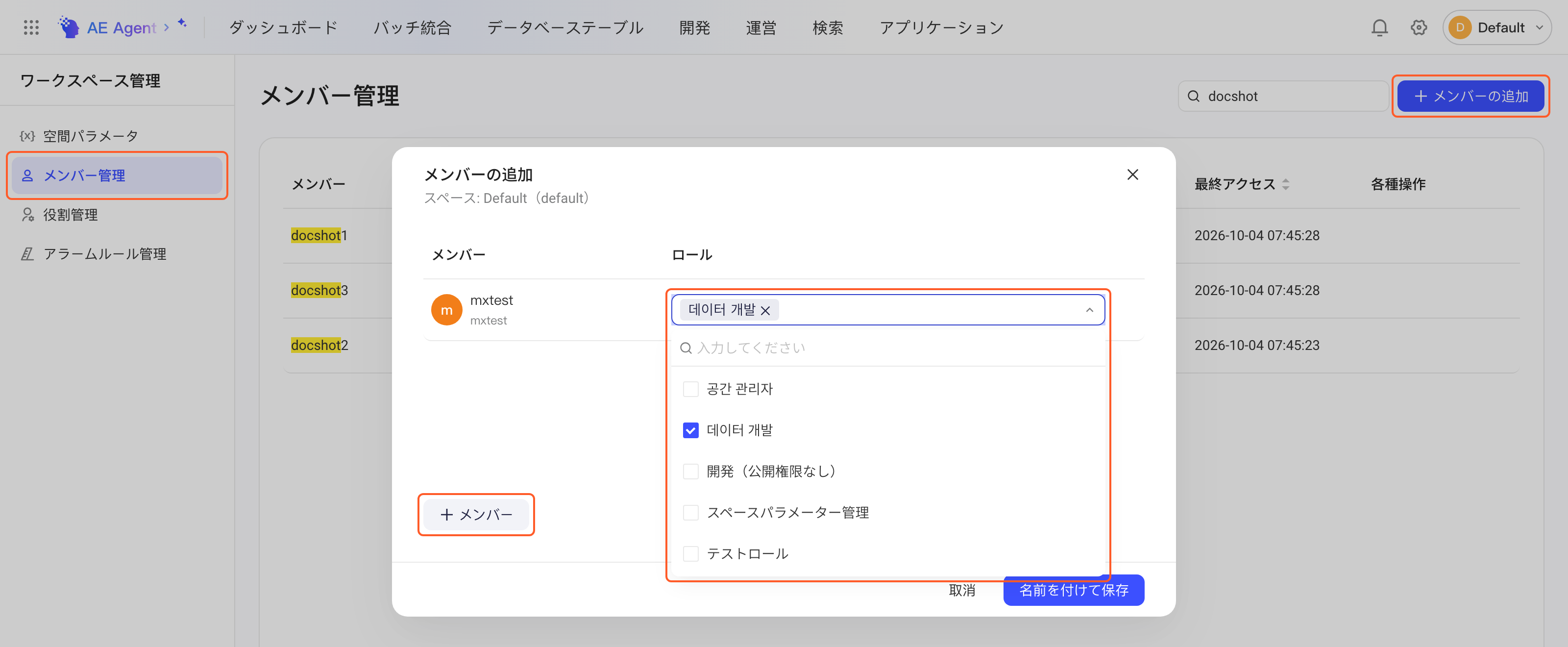This screenshot has height=647, width=1568.
Task: Click the ＋ メンバー button in dialog
Action: 476,515
